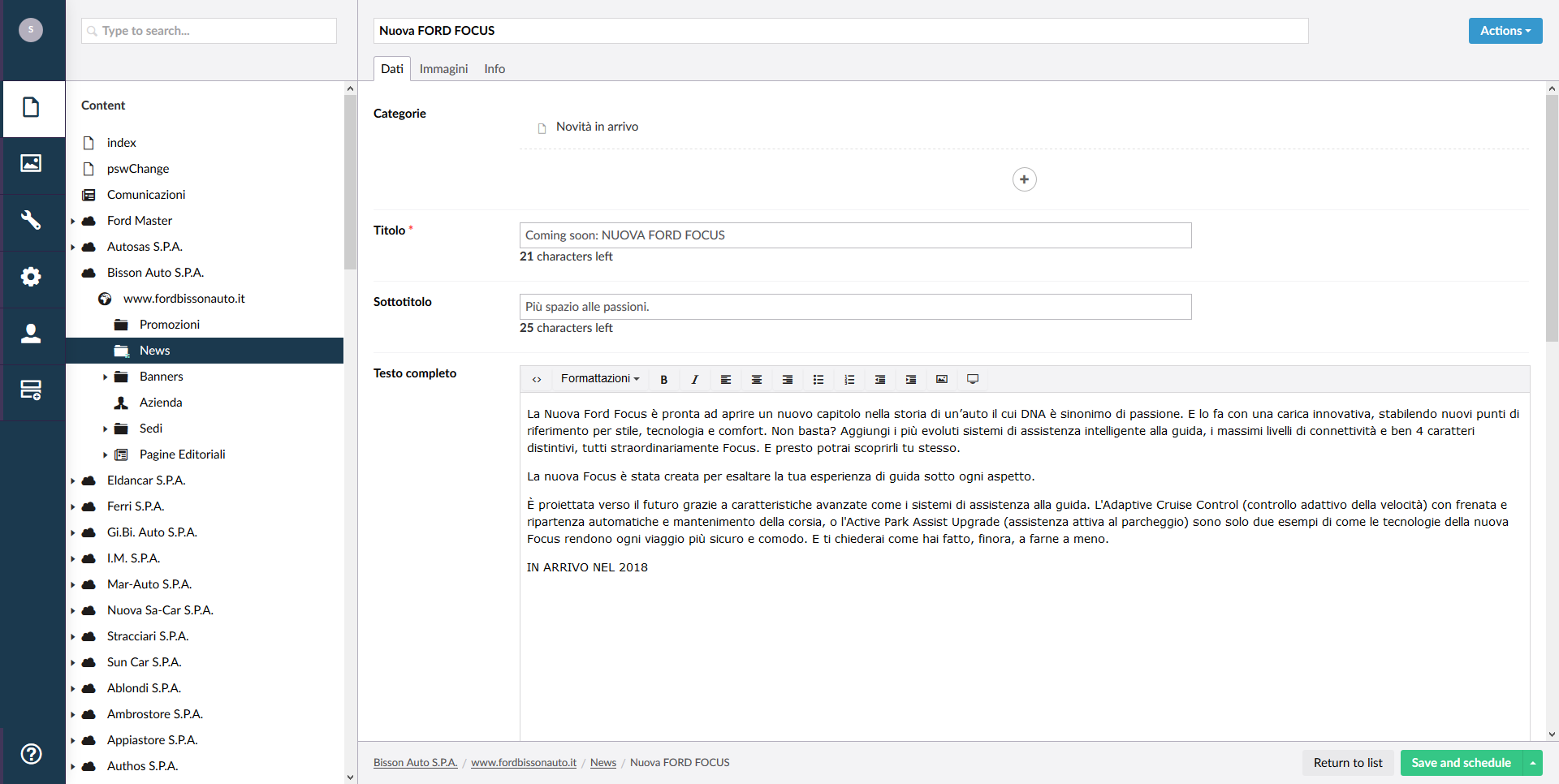Align text left in editor
Viewport: 1559px width, 784px height.
726,379
